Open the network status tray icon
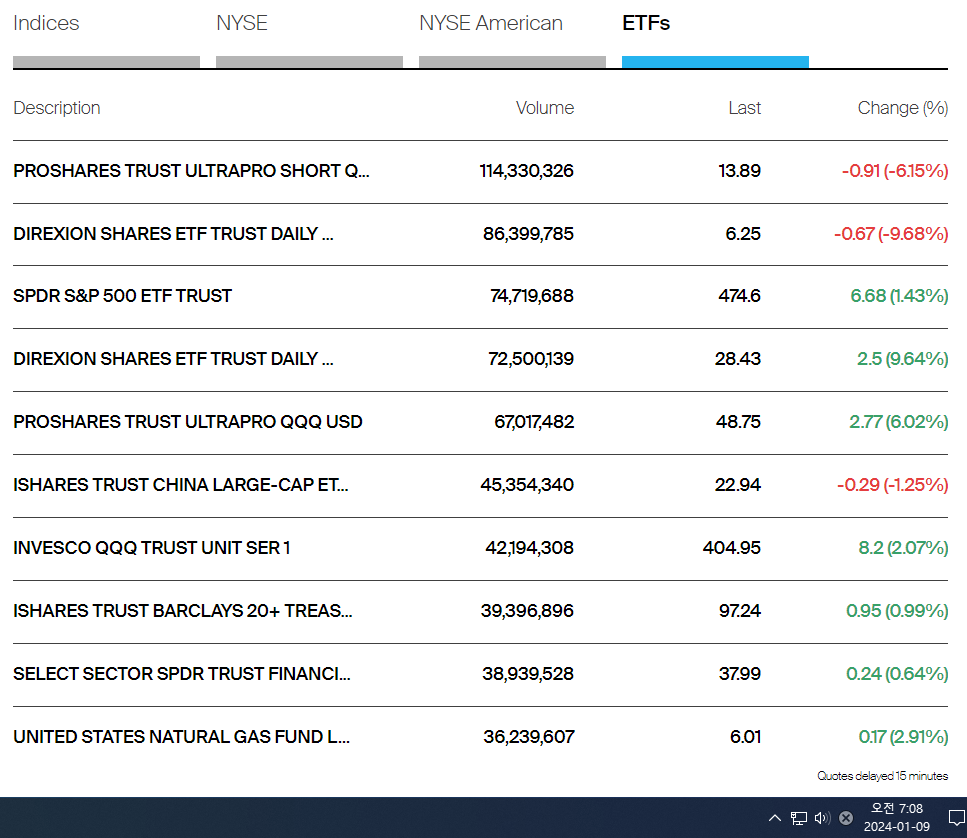Screen dimensions: 967x838 pyautogui.click(x=799, y=818)
